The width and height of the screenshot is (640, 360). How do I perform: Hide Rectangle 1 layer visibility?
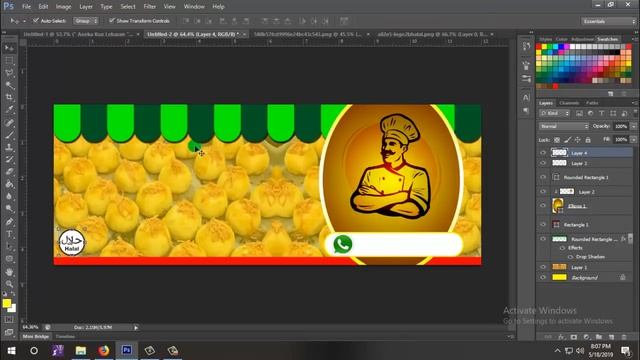coord(543,224)
